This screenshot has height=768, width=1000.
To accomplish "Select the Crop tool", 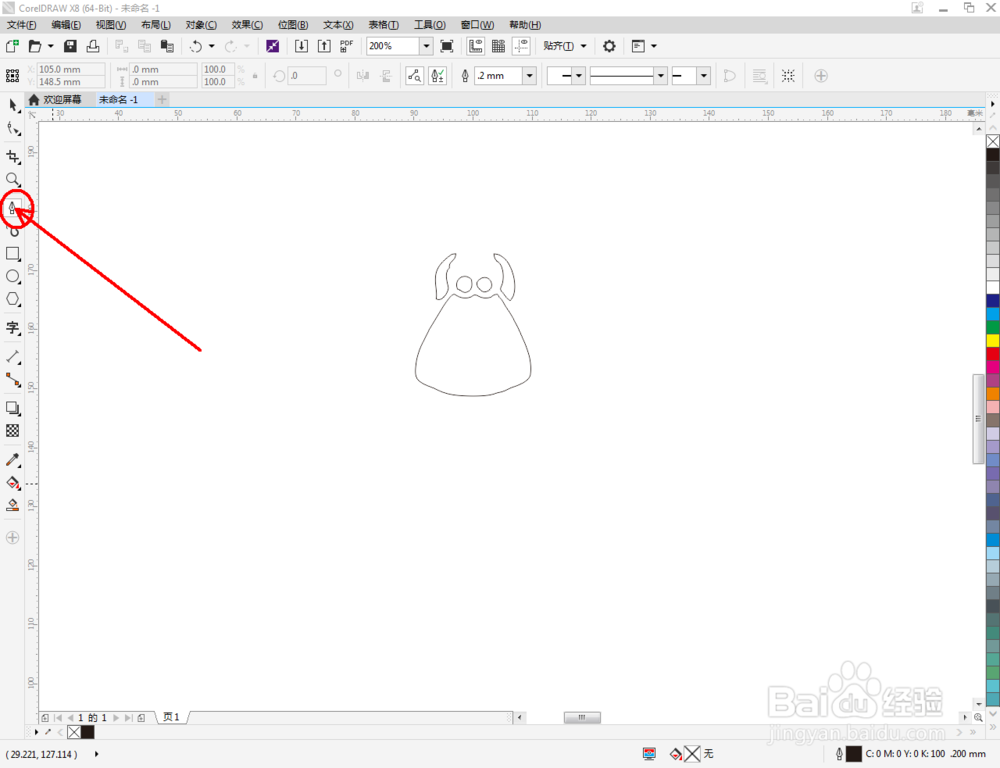I will (13, 156).
